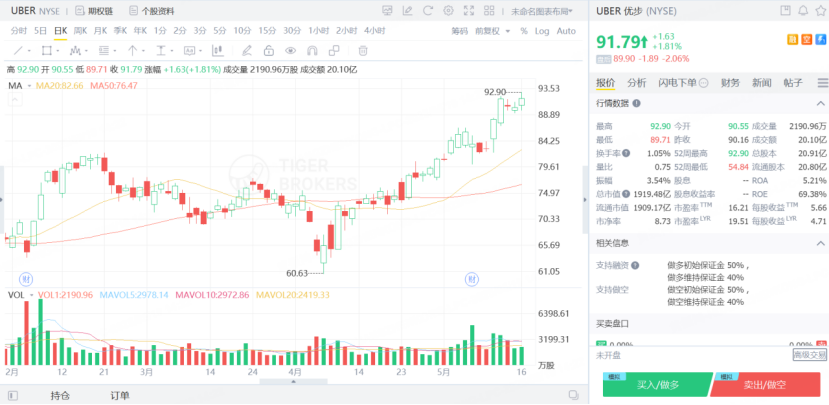Click the 高级交易 advanced trading button
The width and height of the screenshot is (829, 405).
(809, 355)
